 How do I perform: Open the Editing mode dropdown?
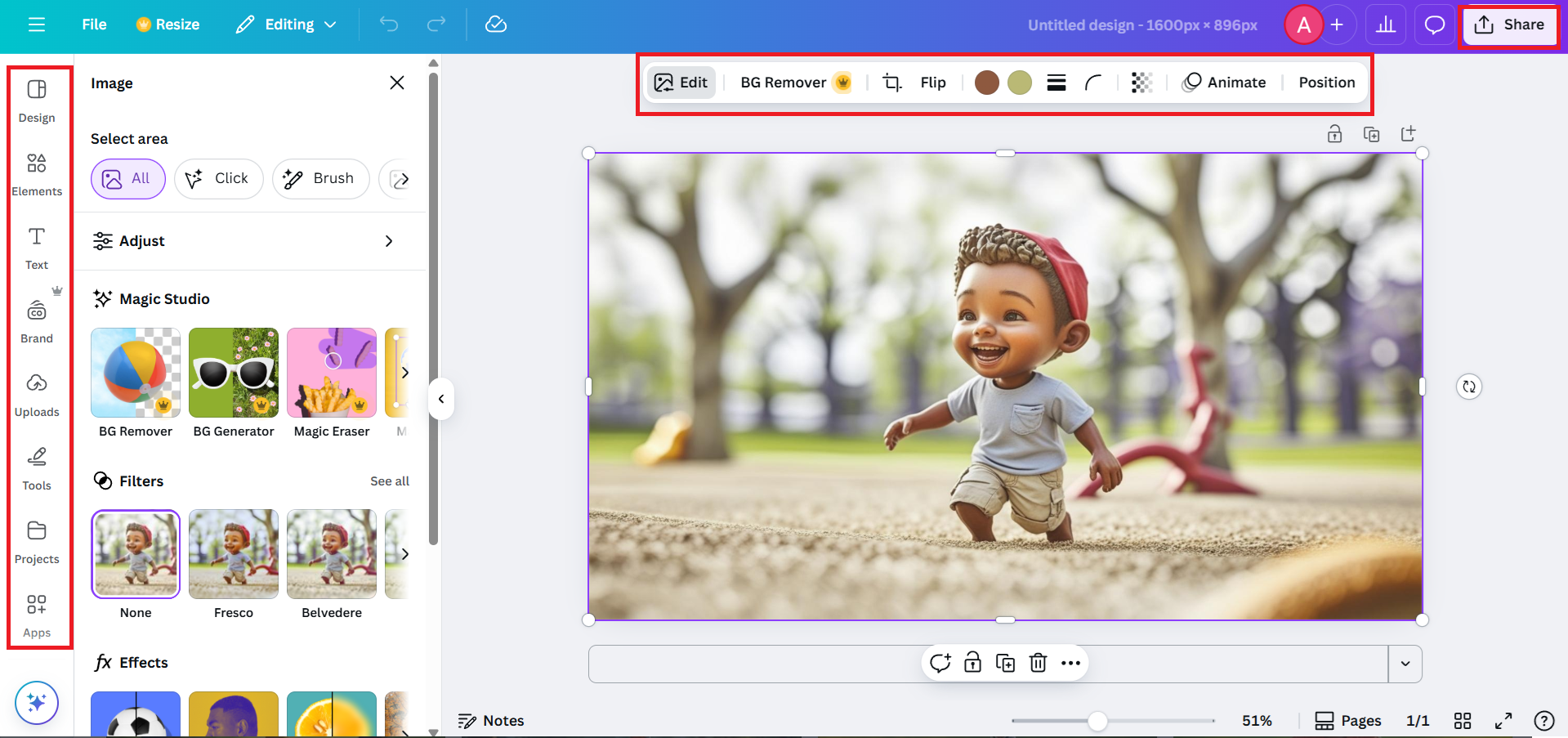point(285,25)
